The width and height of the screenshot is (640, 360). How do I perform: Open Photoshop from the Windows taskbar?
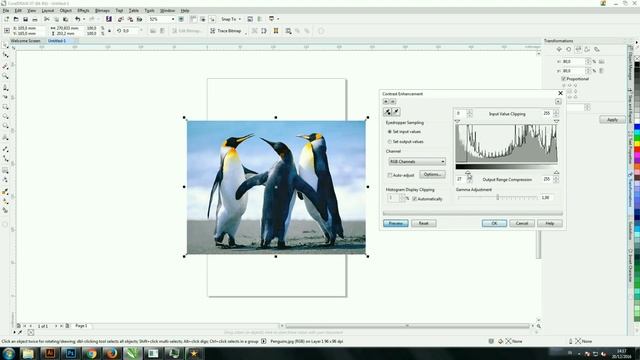point(71,353)
